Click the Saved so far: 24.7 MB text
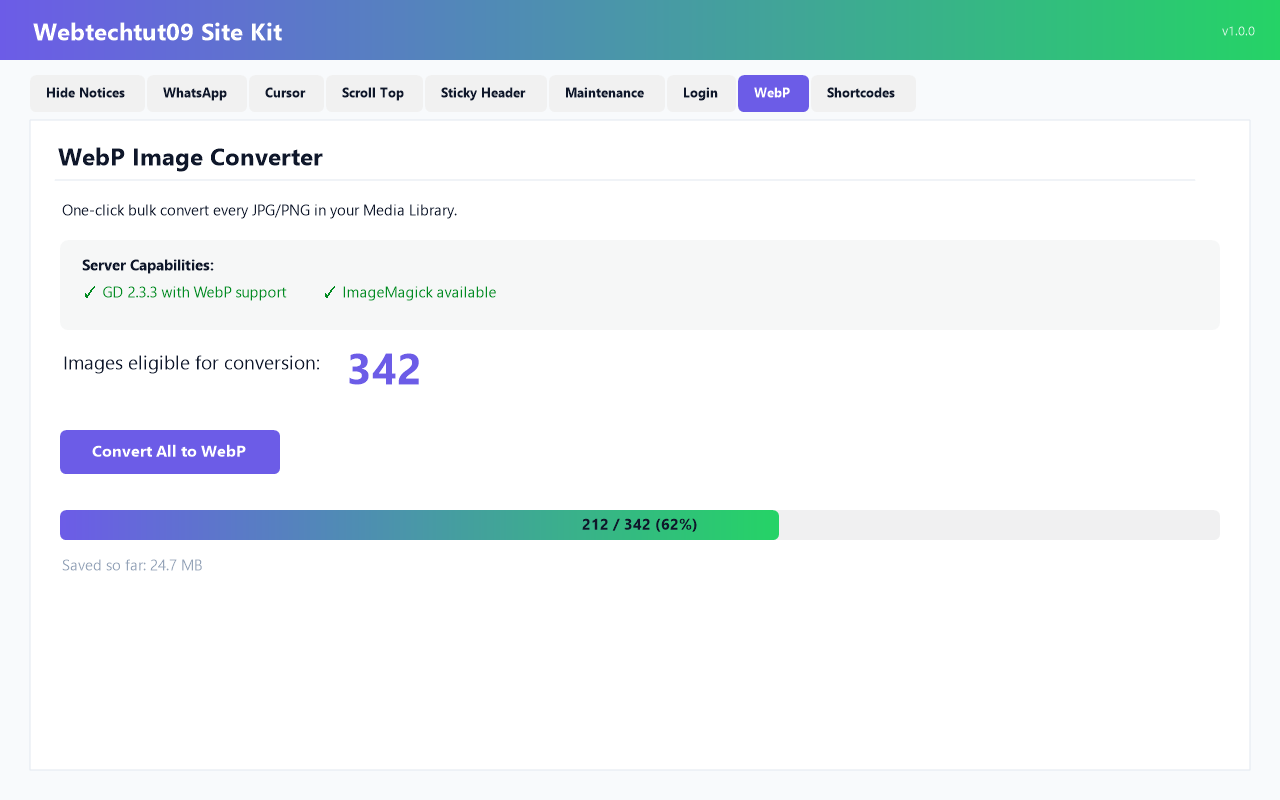This screenshot has width=1280, height=800. (x=132, y=566)
